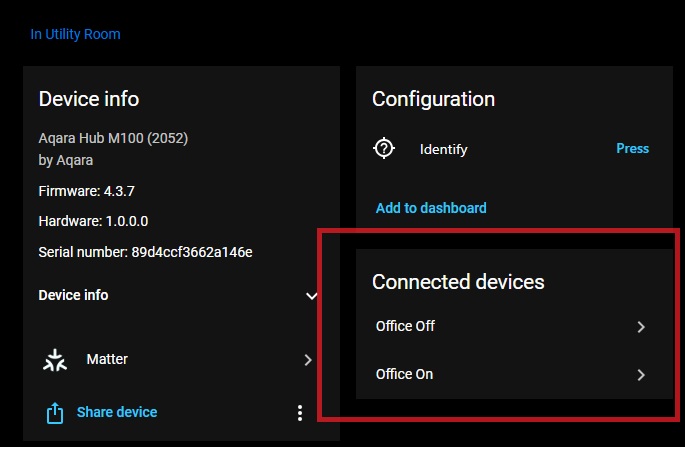Screen dimensions: 685x449
Task: Click the Matter logo icon
Action: tap(54, 360)
